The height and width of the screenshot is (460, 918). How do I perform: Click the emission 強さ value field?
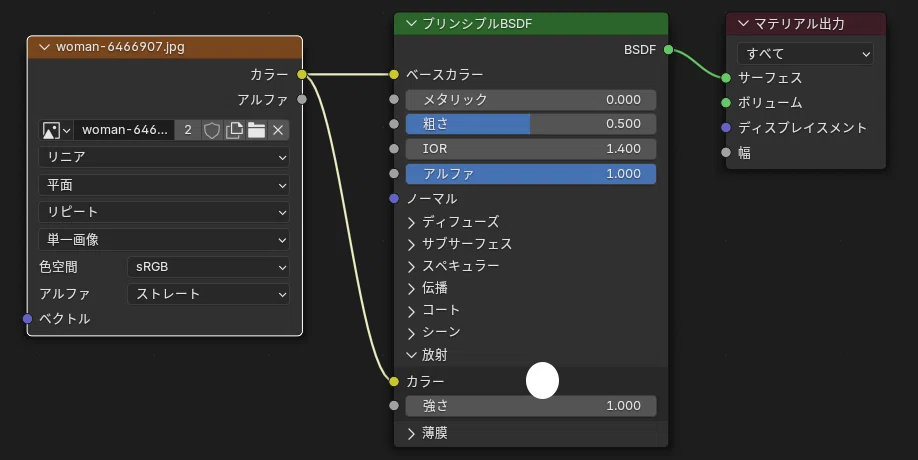pyautogui.click(x=530, y=406)
